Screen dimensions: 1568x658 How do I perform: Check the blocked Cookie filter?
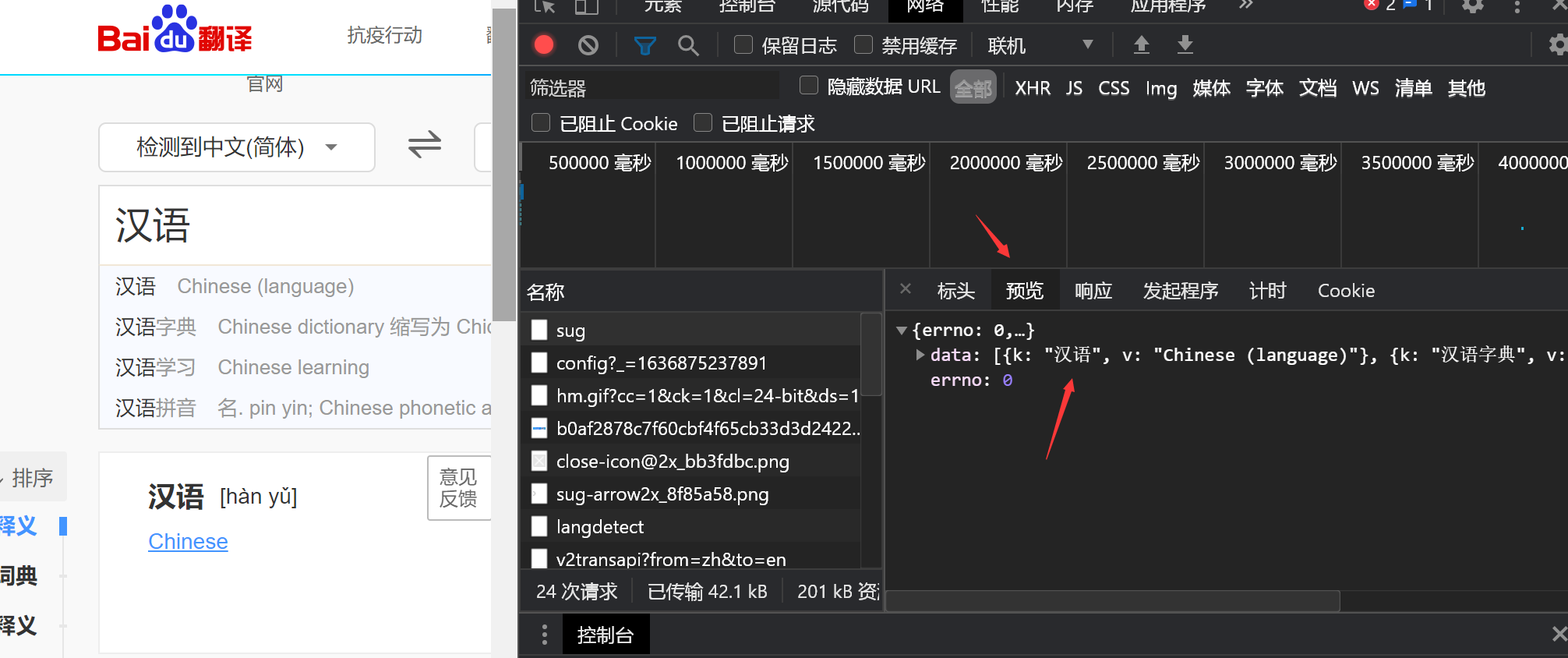click(540, 122)
